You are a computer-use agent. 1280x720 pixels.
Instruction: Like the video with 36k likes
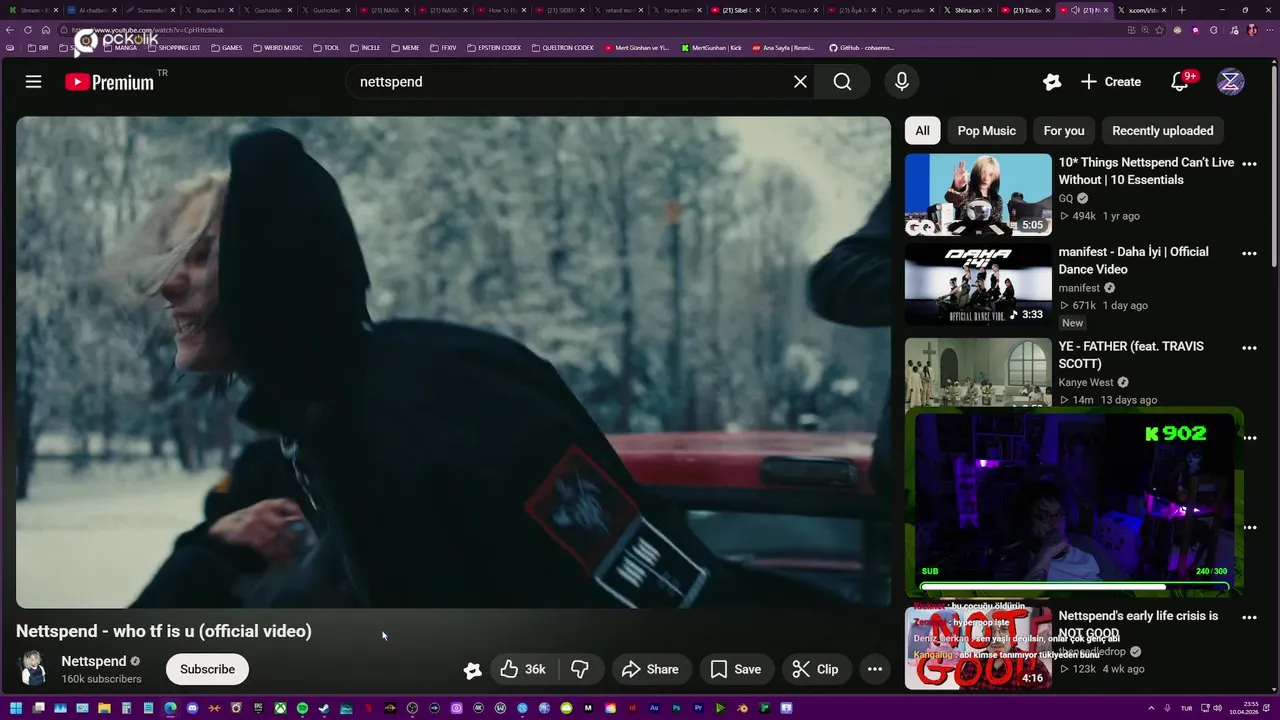click(523, 669)
